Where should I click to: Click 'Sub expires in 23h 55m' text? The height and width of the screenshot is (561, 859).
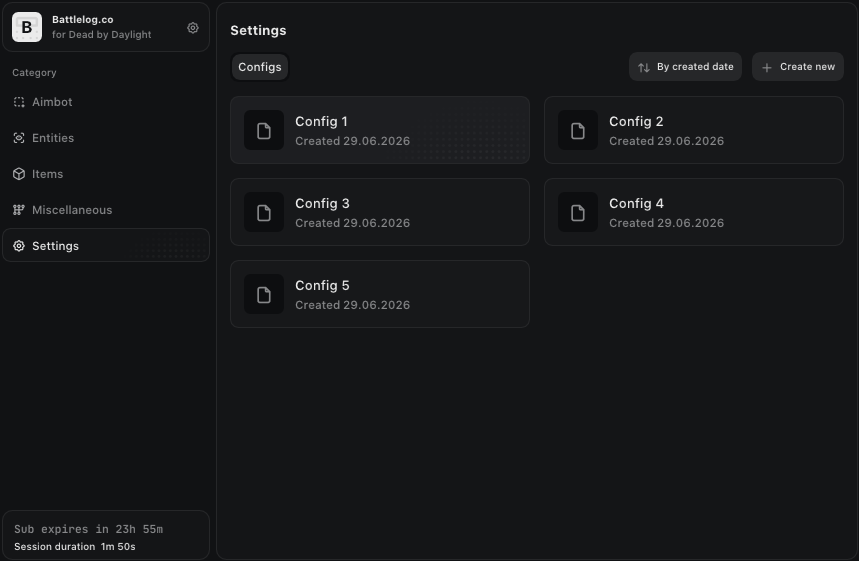tap(88, 529)
